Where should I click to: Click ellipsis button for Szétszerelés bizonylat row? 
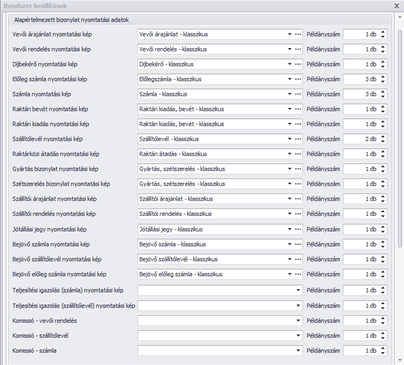(298, 184)
